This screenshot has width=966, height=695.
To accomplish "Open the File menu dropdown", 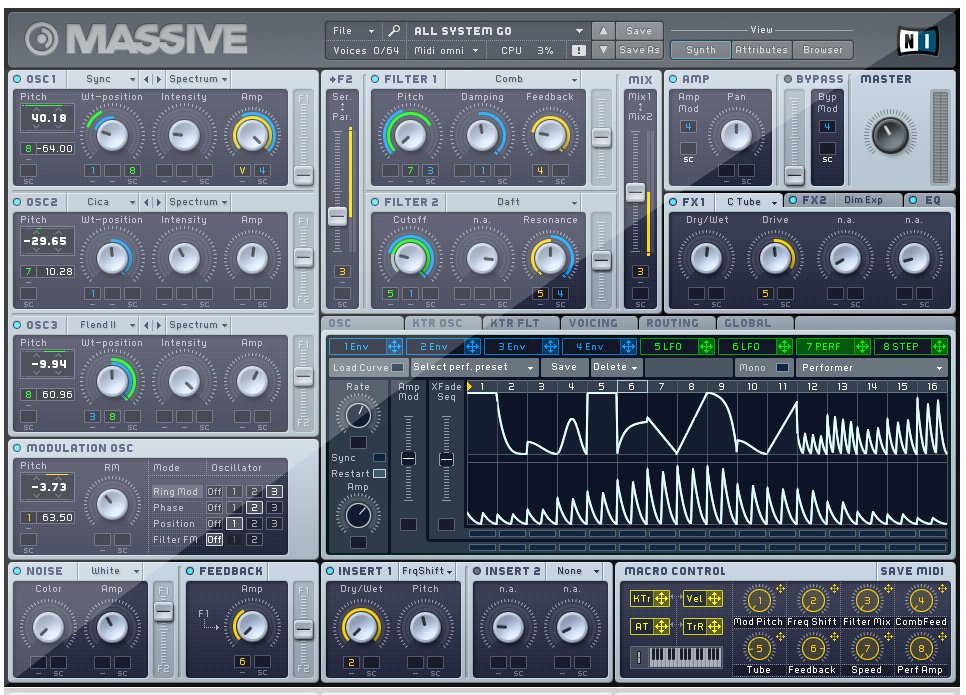I will pyautogui.click(x=354, y=31).
